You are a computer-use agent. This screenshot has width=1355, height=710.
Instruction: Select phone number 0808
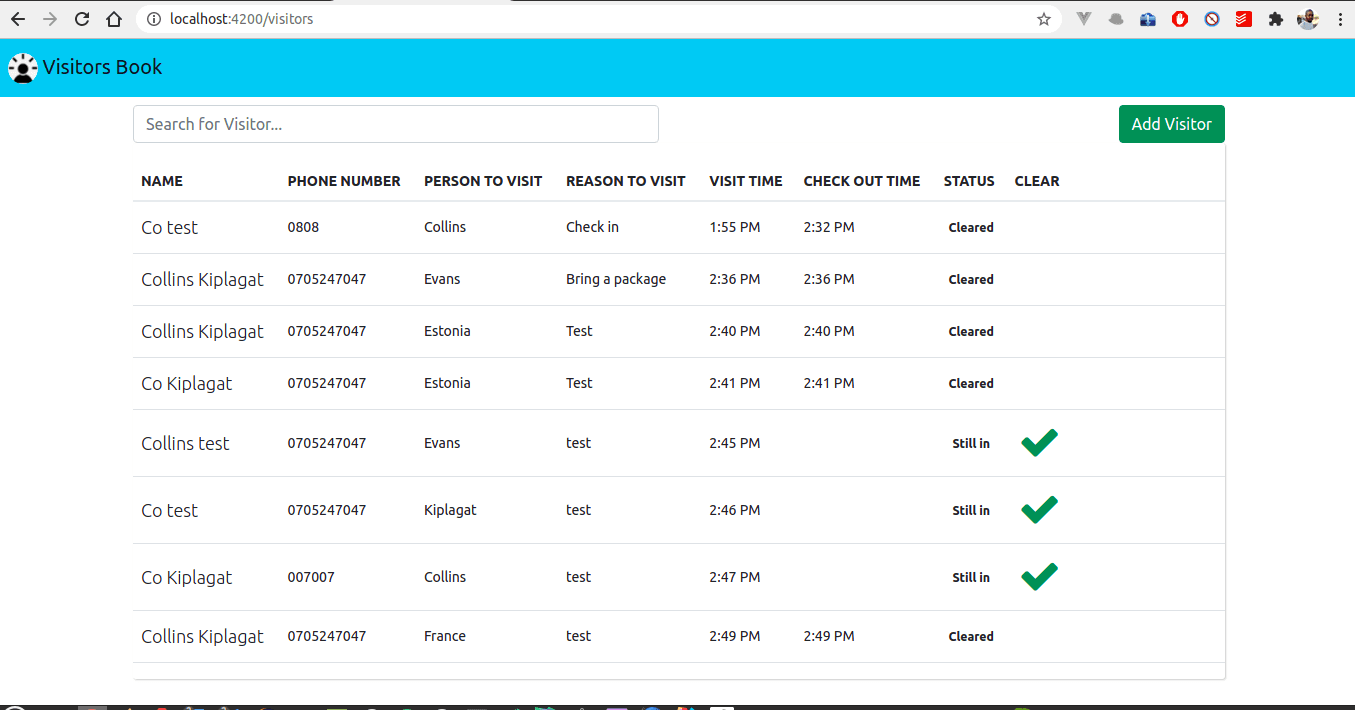pyautogui.click(x=304, y=227)
